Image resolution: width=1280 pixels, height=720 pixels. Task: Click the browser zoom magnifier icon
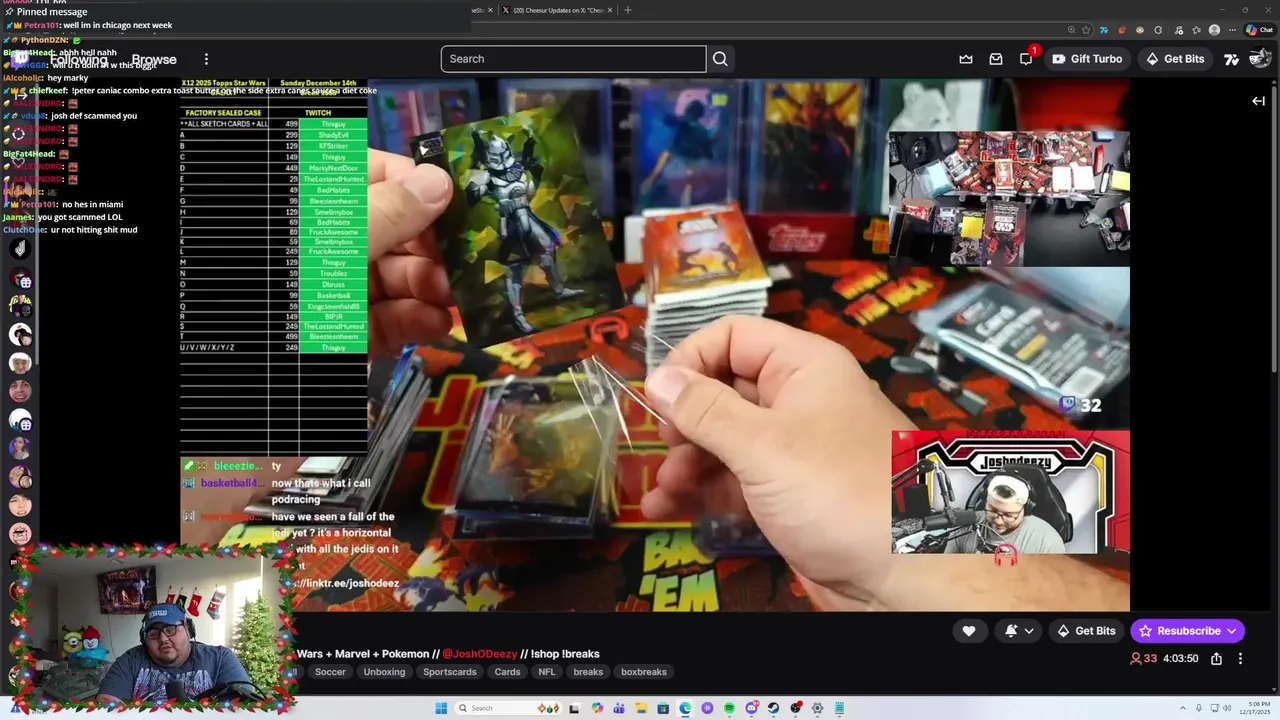point(1071,30)
